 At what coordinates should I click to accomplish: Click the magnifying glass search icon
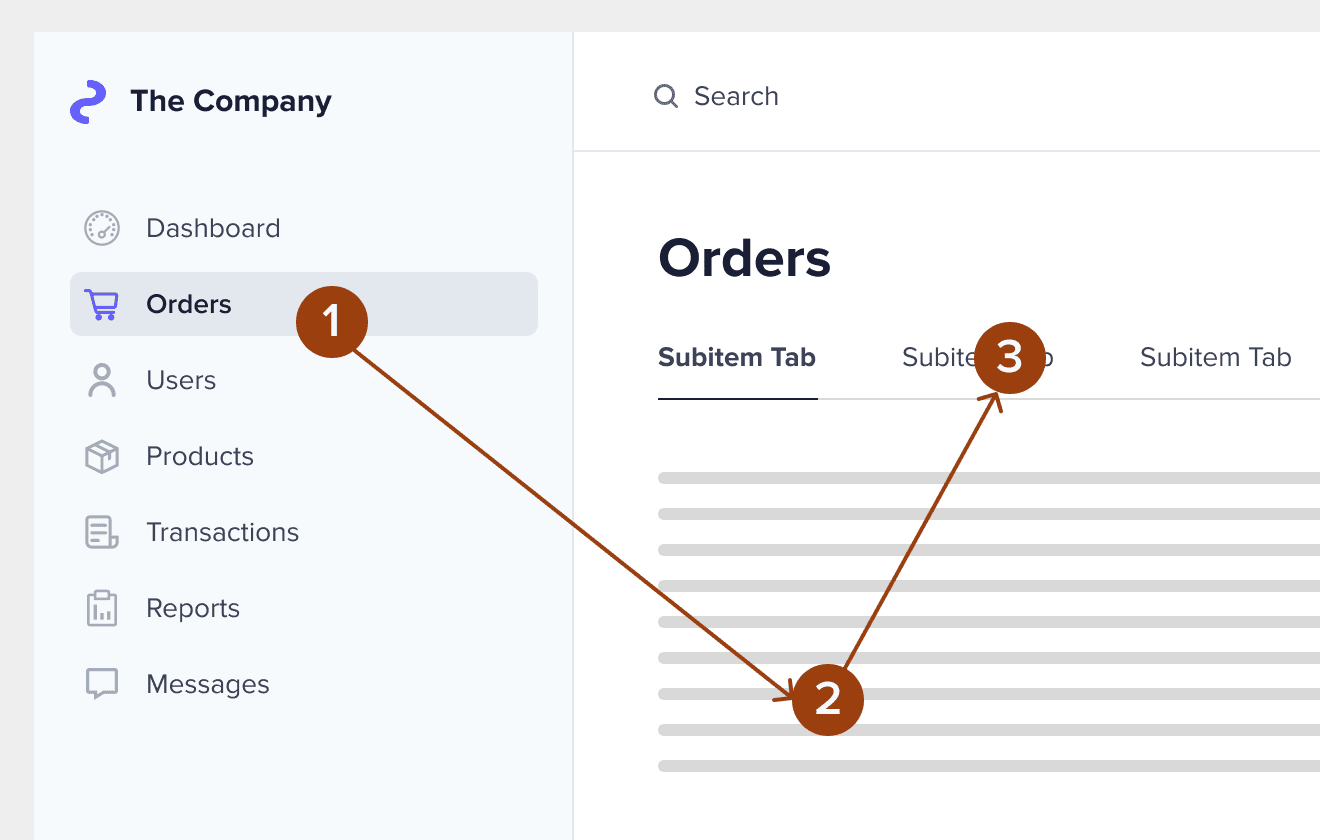tap(666, 96)
